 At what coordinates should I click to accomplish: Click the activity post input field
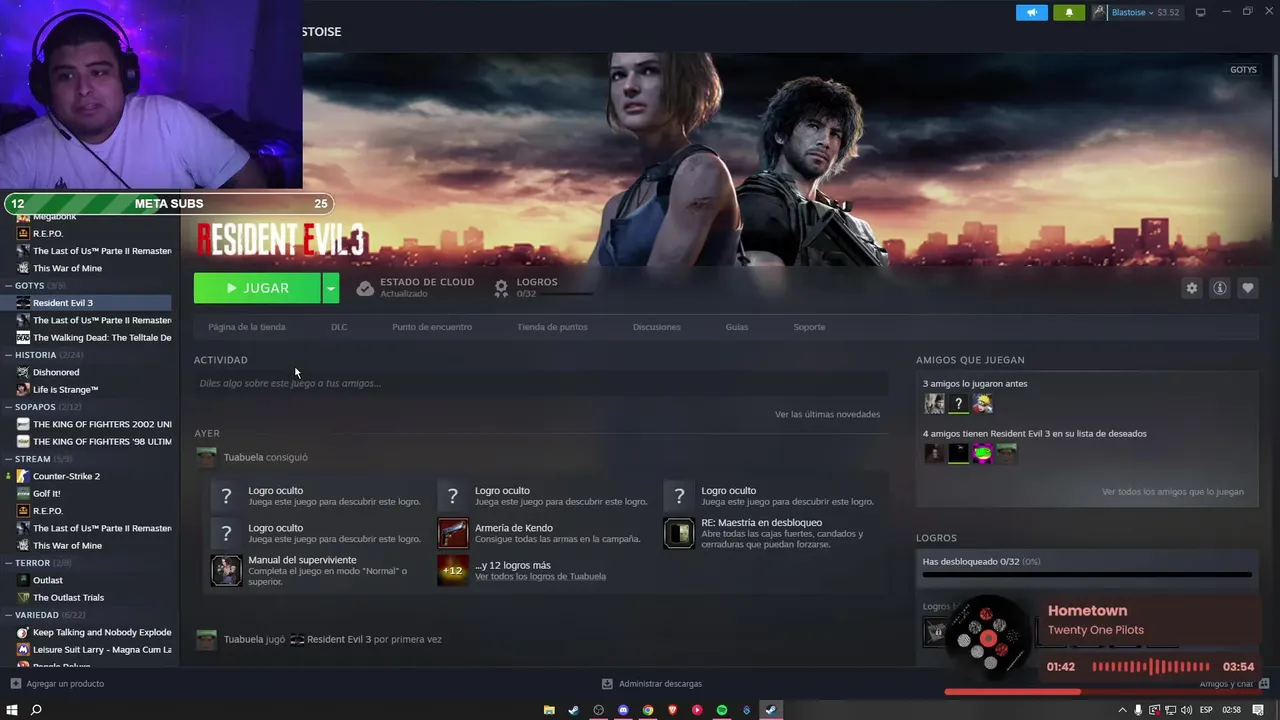tap(541, 383)
